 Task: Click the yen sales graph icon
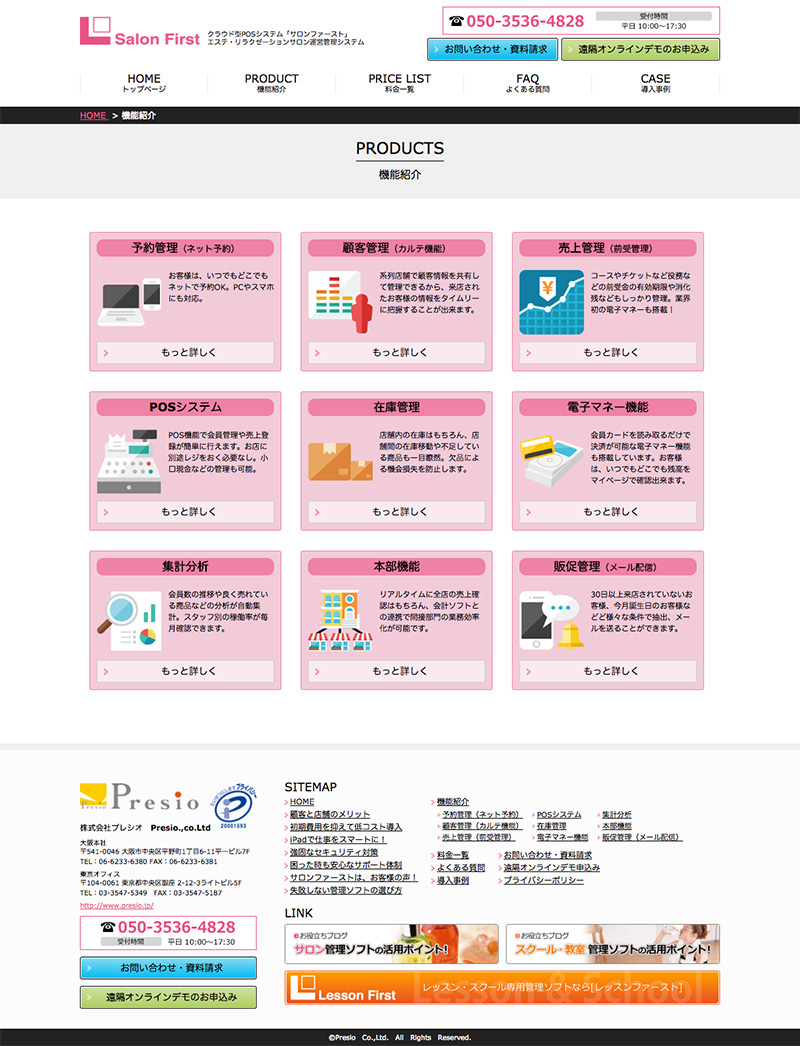551,302
